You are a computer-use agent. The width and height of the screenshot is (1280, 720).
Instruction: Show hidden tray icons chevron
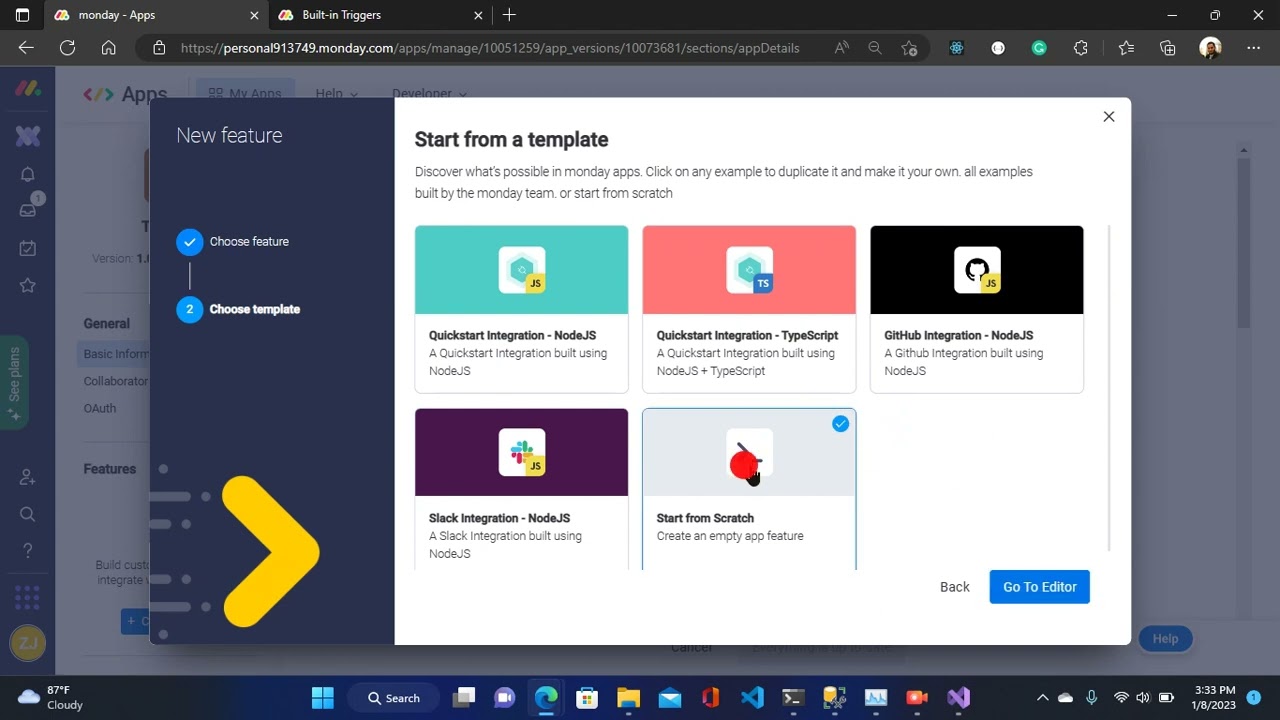(x=1042, y=698)
